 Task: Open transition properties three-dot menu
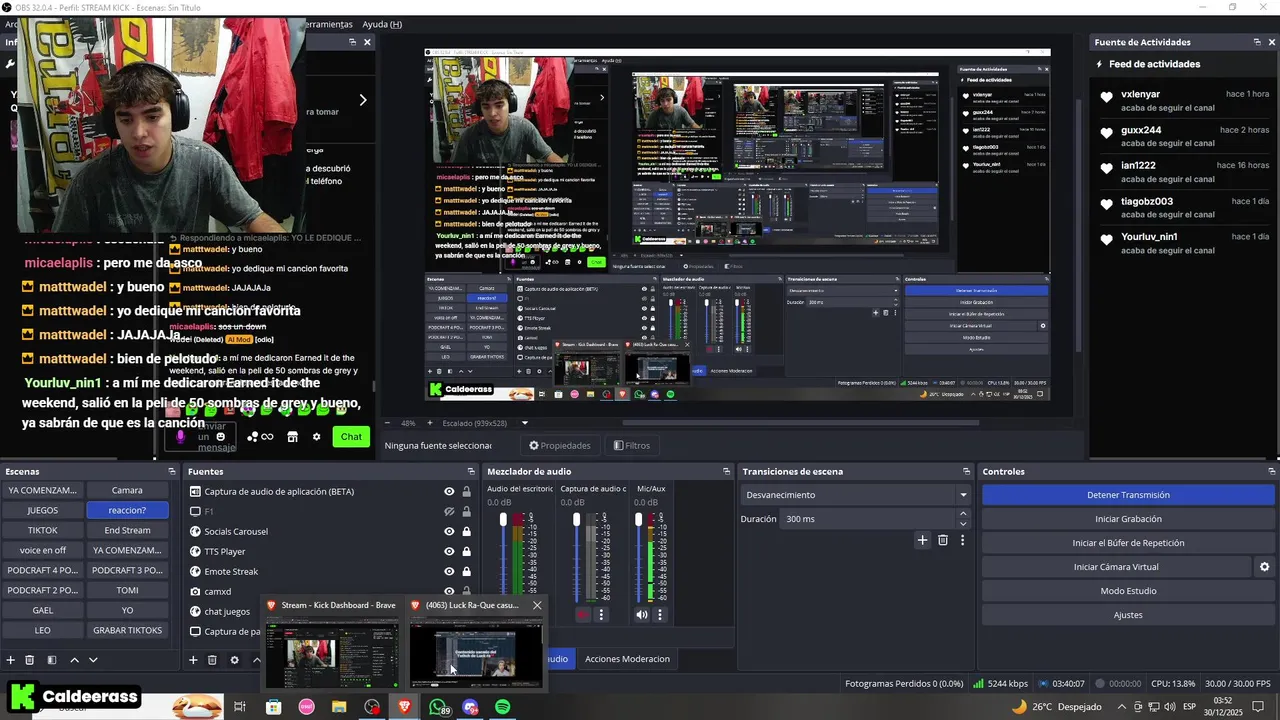click(x=962, y=540)
